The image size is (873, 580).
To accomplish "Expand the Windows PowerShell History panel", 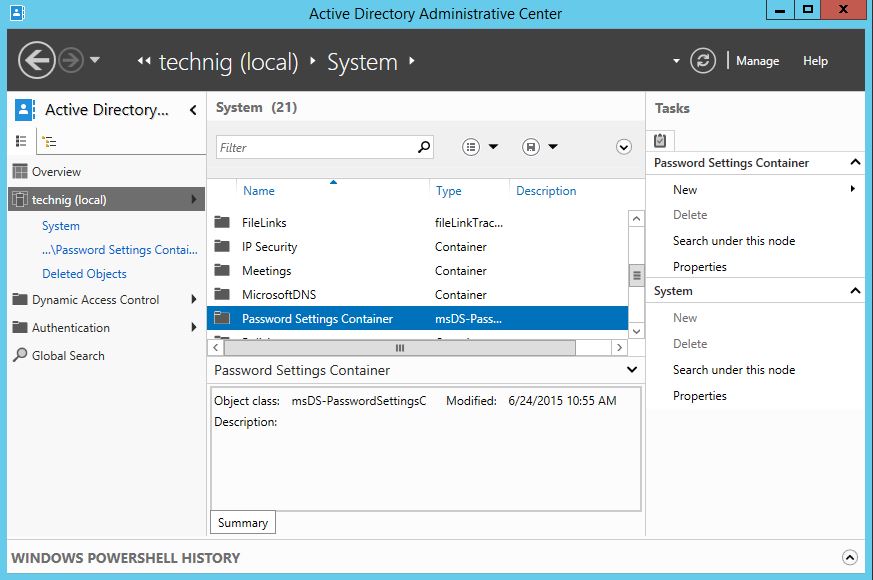I will click(850, 557).
